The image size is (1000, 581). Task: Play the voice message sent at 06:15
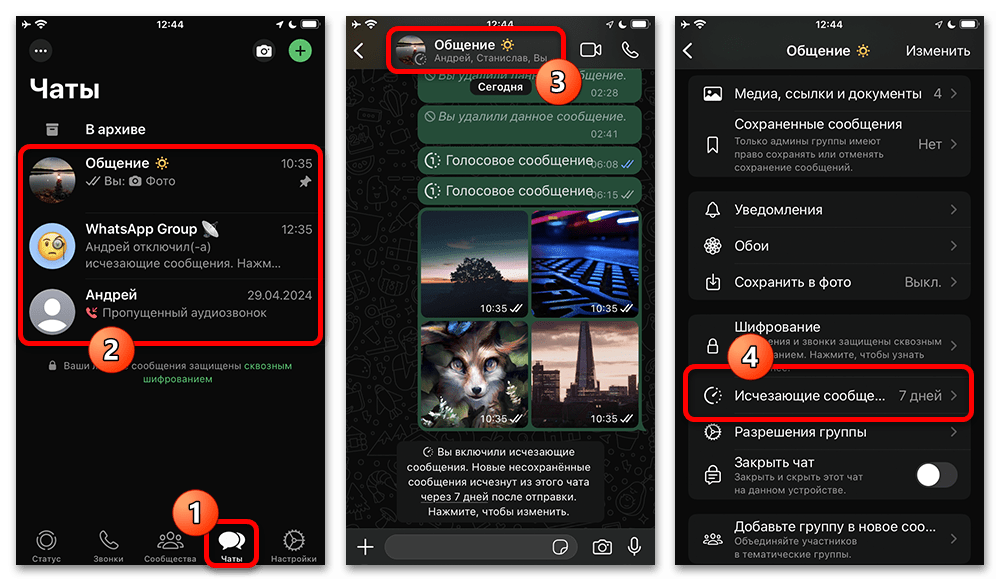pos(529,191)
